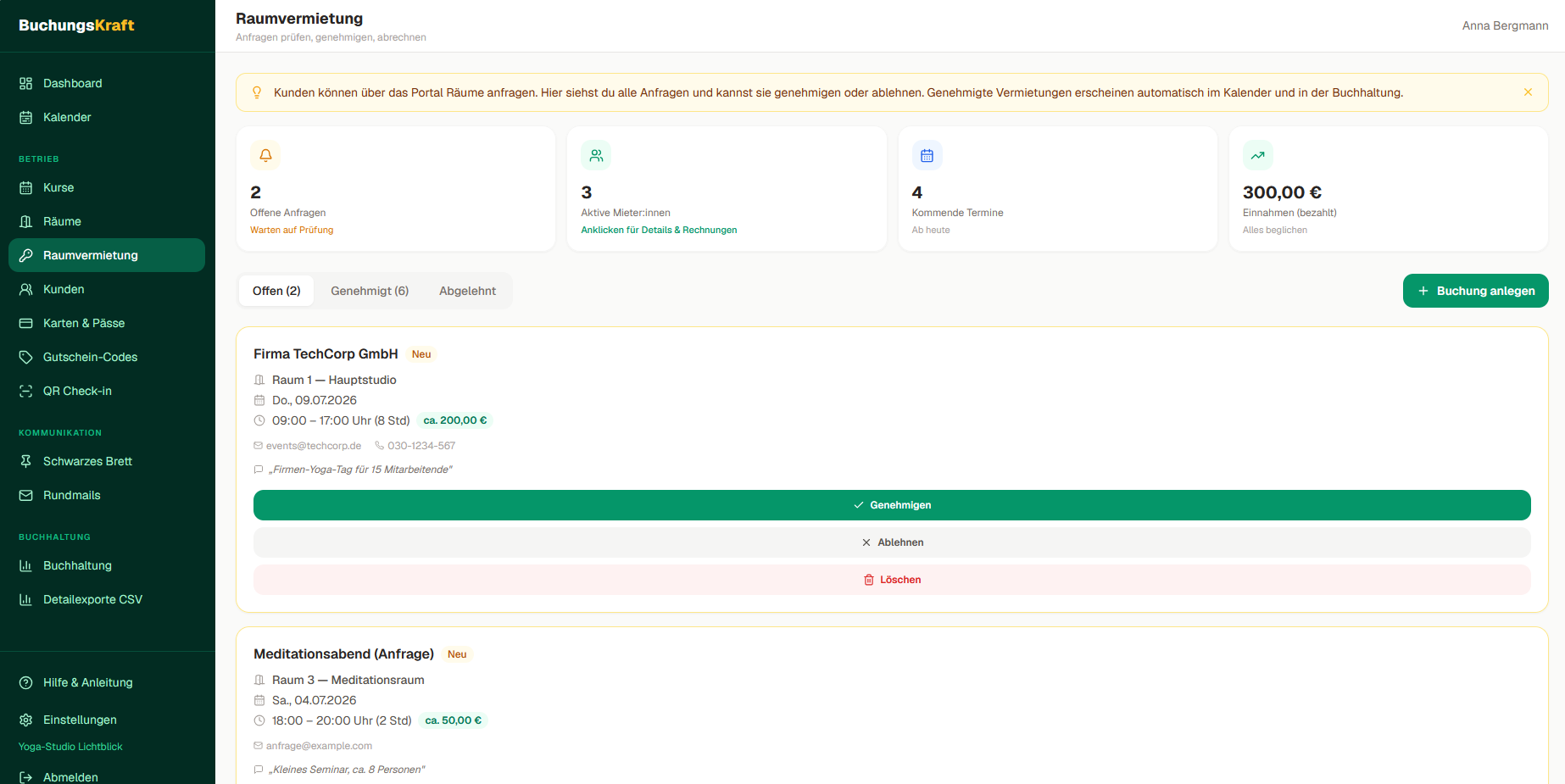Click the trend icon on Einnahmen card
Image resolution: width=1565 pixels, height=784 pixels.
pos(1258,155)
